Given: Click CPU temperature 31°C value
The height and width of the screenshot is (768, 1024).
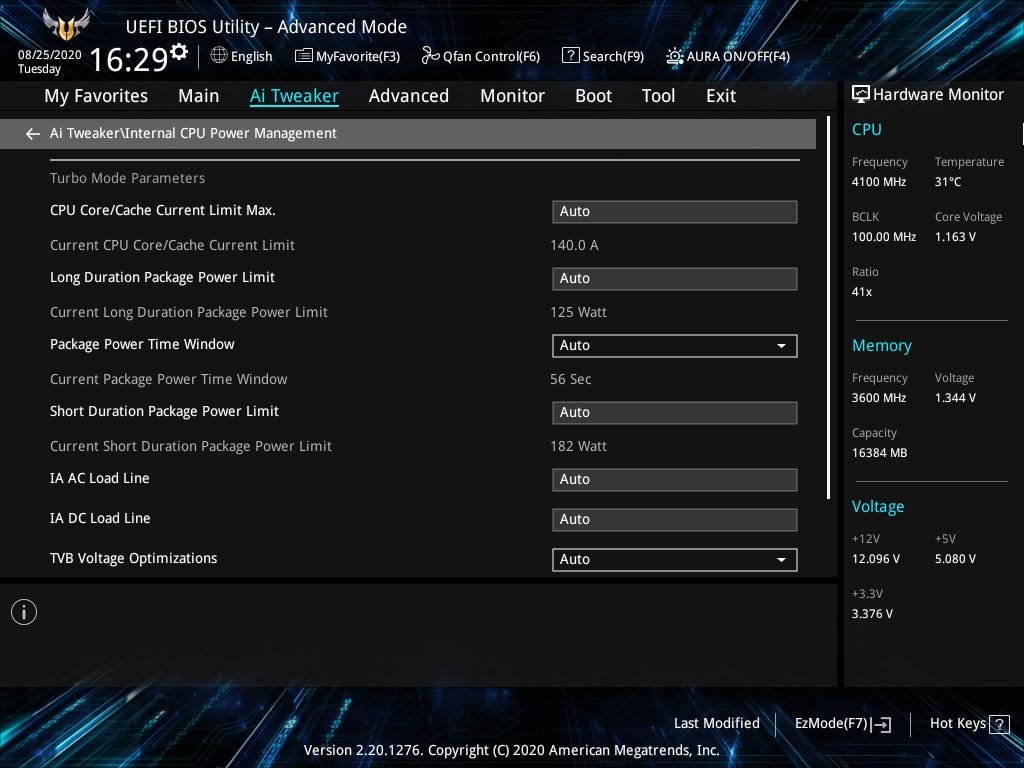Looking at the screenshot, I should click(948, 182).
